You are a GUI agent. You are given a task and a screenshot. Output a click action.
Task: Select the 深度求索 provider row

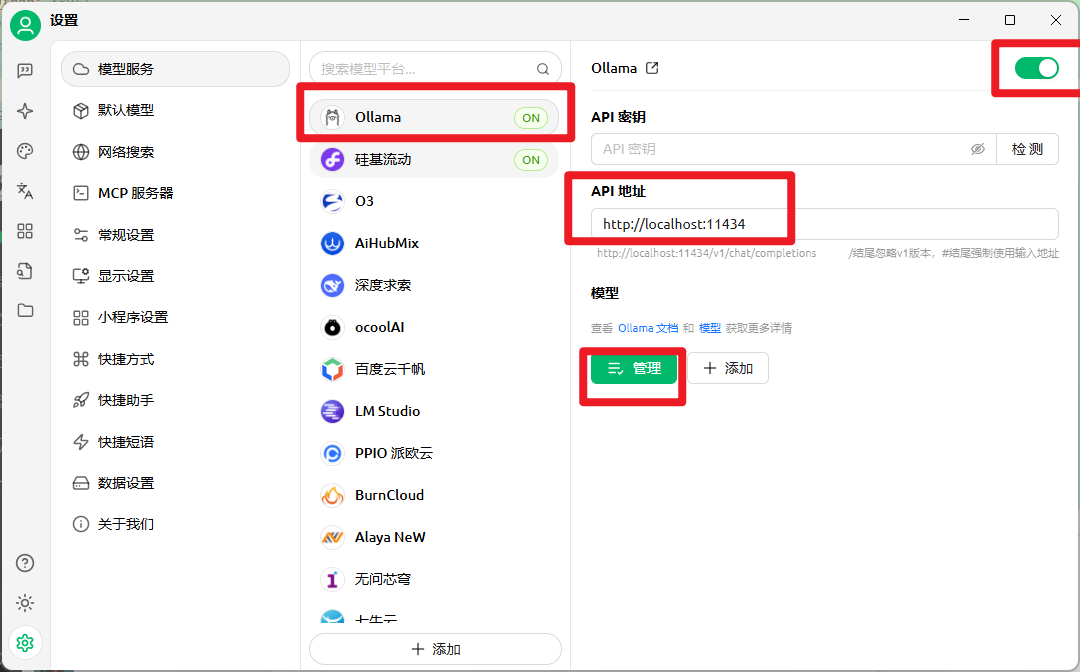(x=434, y=285)
